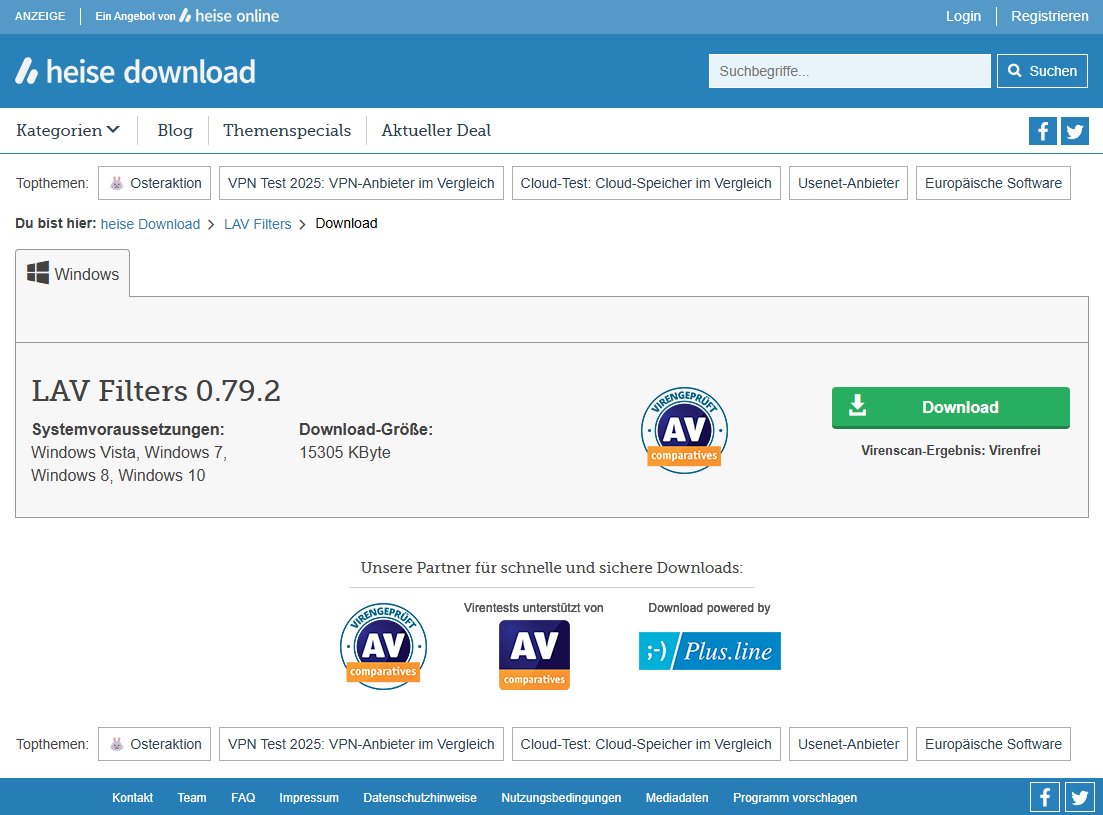The width and height of the screenshot is (1103, 815).
Task: Open the Registrieren link
Action: point(1050,16)
